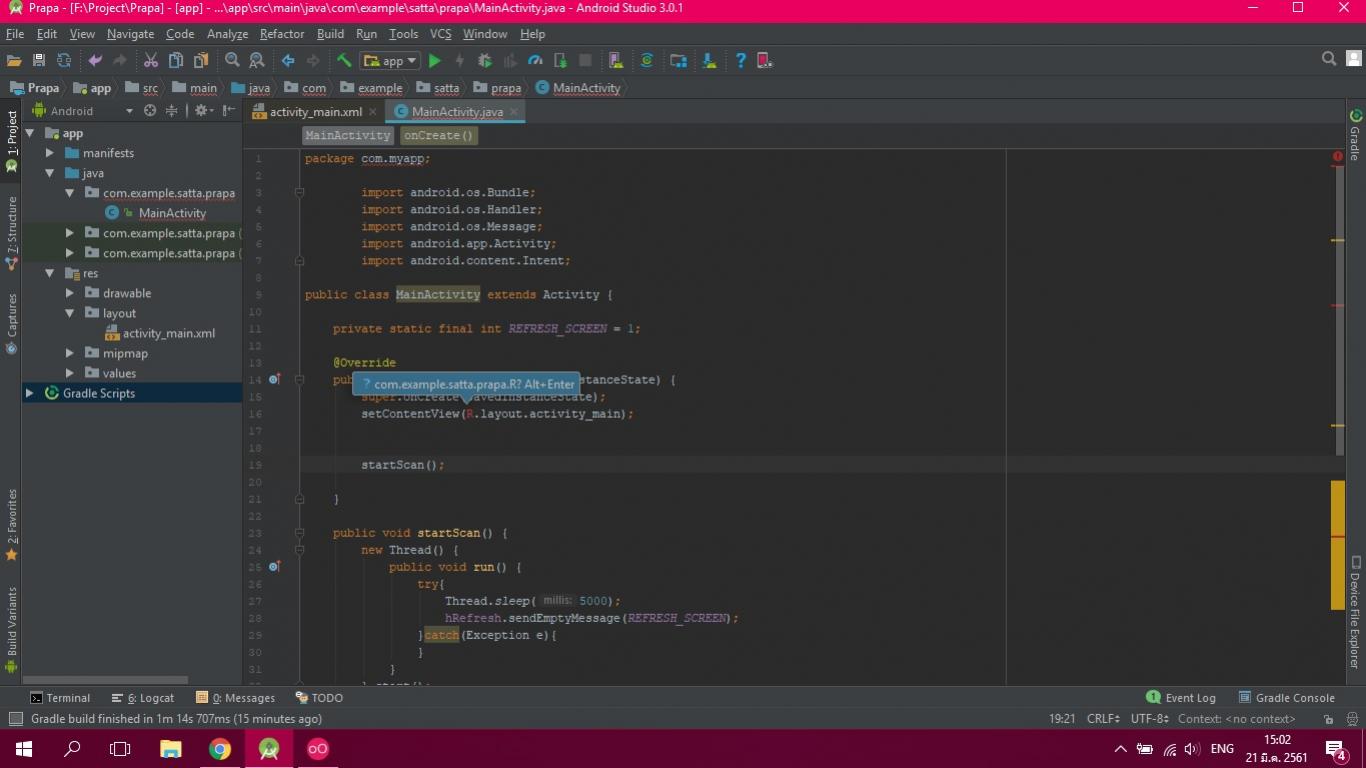Close the activity_main.xml tab

pos(373,112)
